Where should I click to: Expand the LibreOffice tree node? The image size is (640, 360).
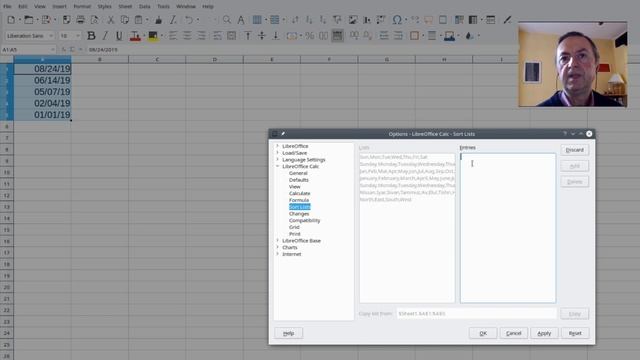click(278, 146)
